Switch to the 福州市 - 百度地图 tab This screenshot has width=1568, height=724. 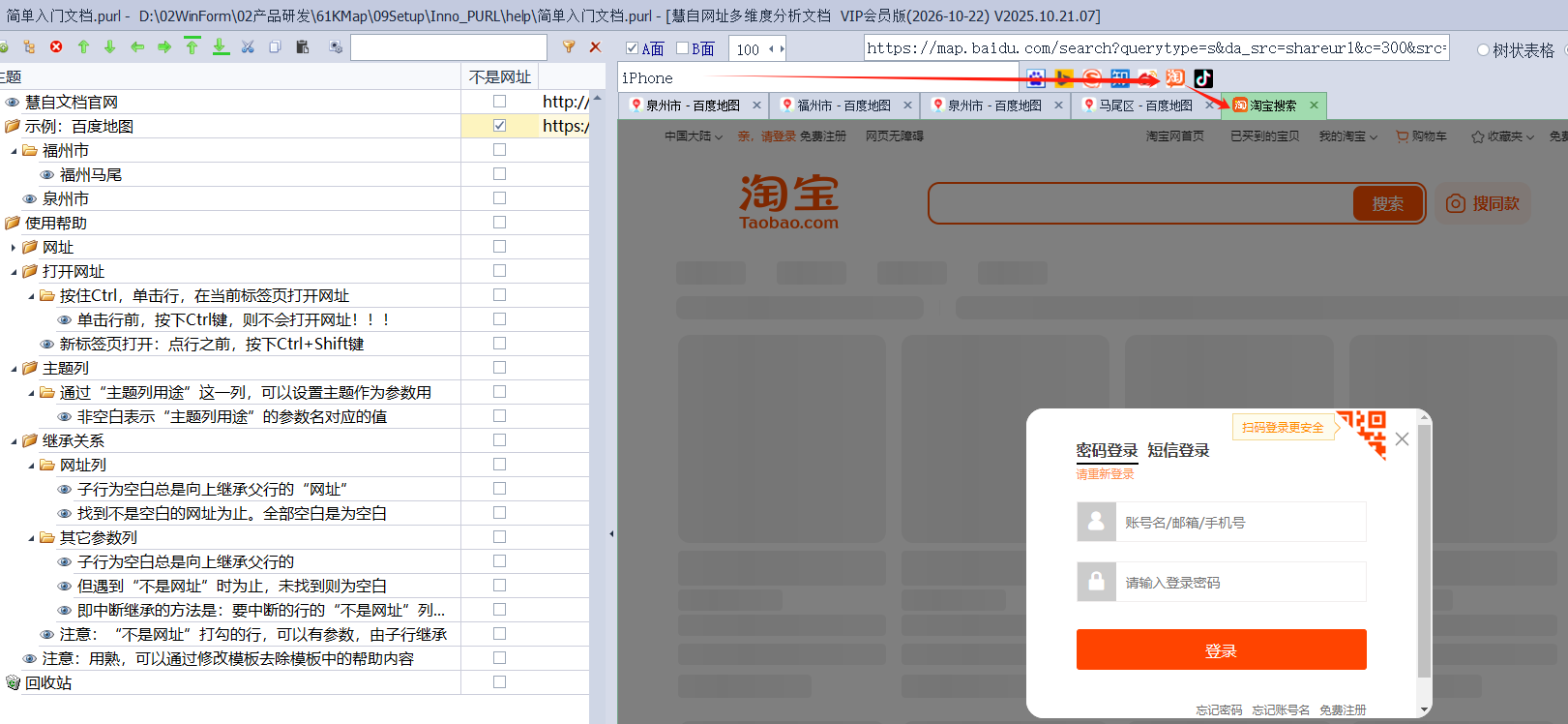coord(843,106)
